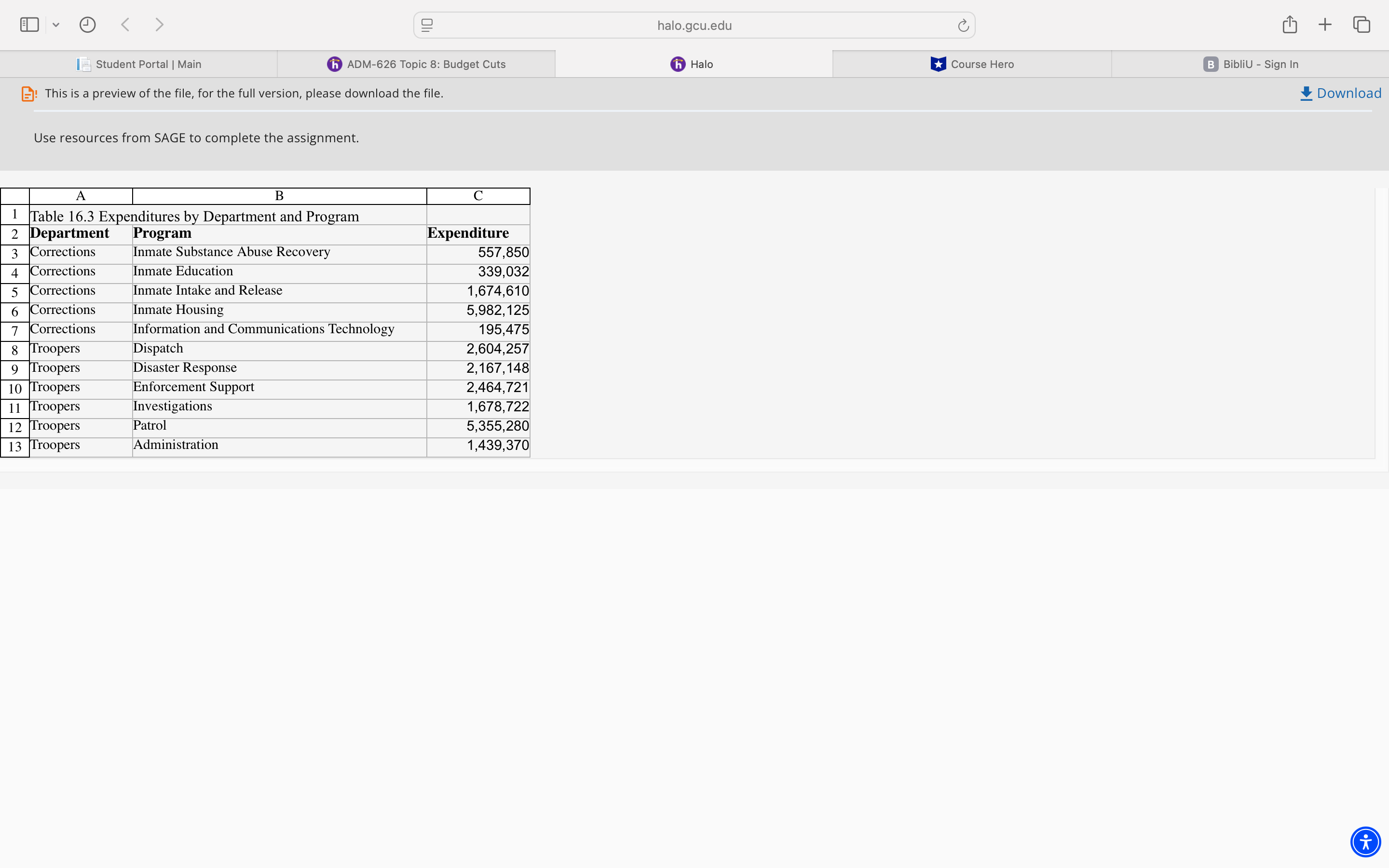Go back using the back arrow
Screen dimensions: 1389x868
point(126,25)
